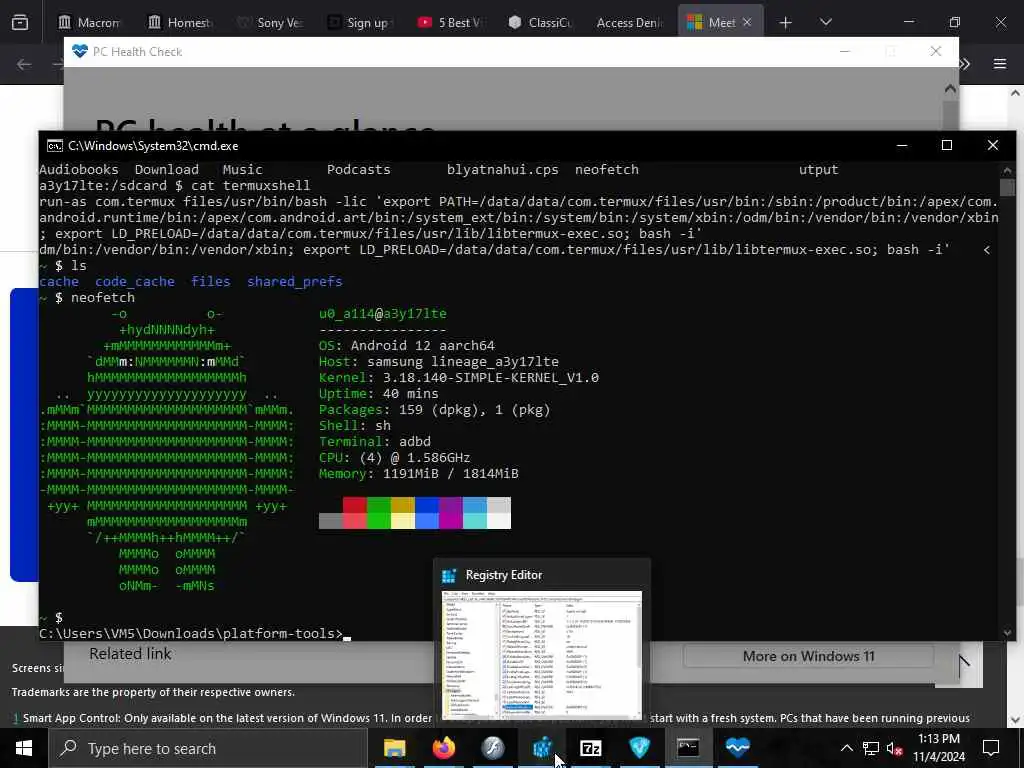Image resolution: width=1024 pixels, height=768 pixels.
Task: Switch to the Sony Ve browser tab
Action: [x=270, y=22]
